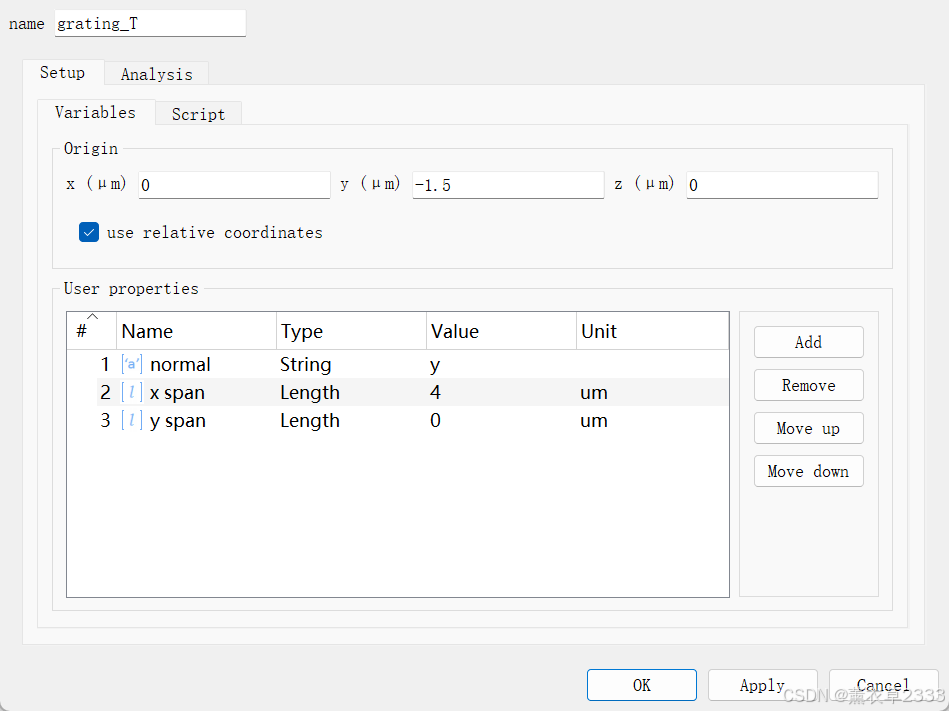Switch to the Analysis tab
The image size is (949, 711).
(156, 74)
